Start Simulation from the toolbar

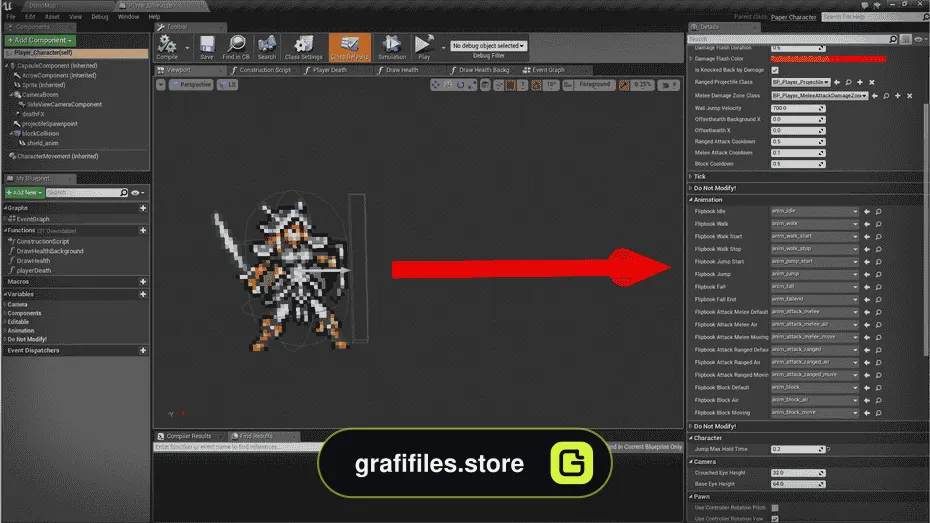(392, 47)
